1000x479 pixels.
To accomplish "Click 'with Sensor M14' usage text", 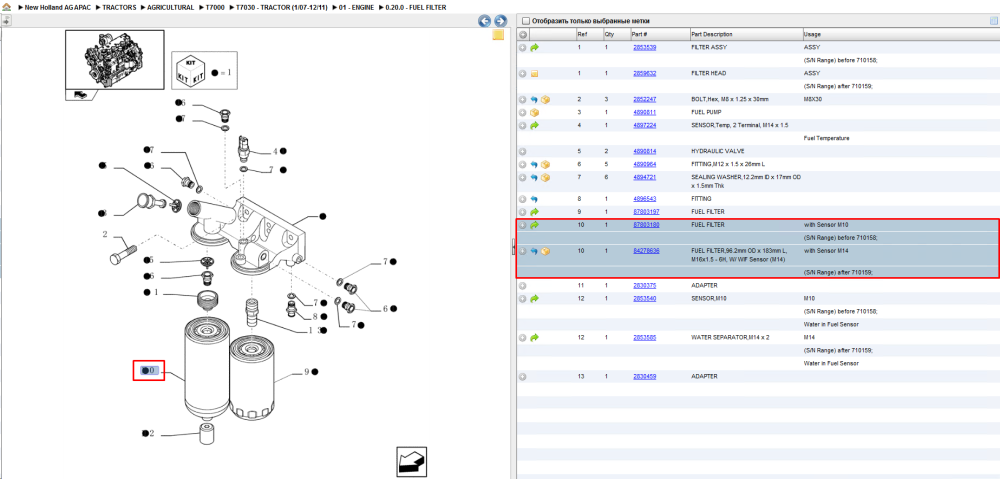I will (827, 251).
